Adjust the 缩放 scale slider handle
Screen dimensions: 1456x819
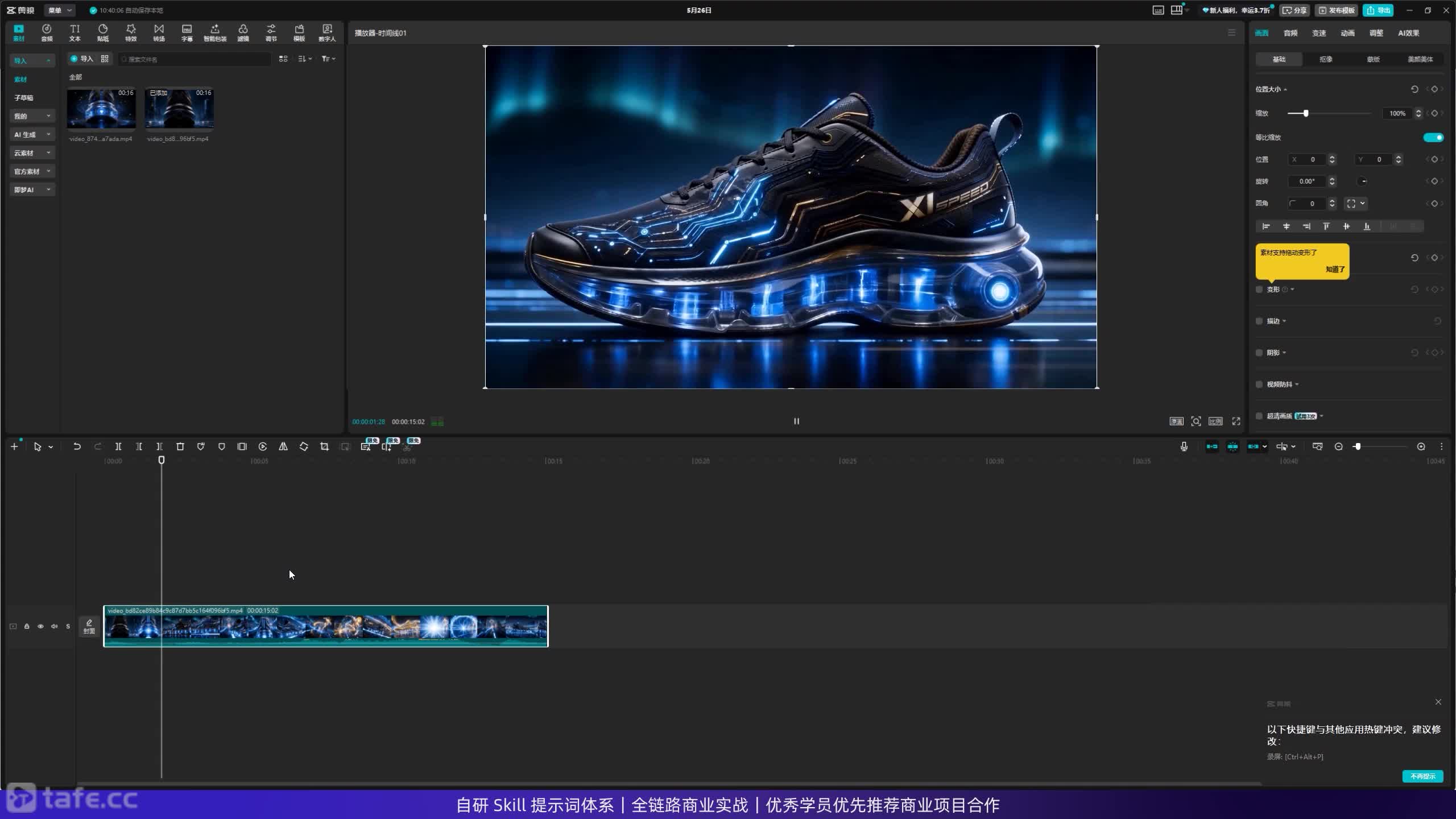point(1306,113)
